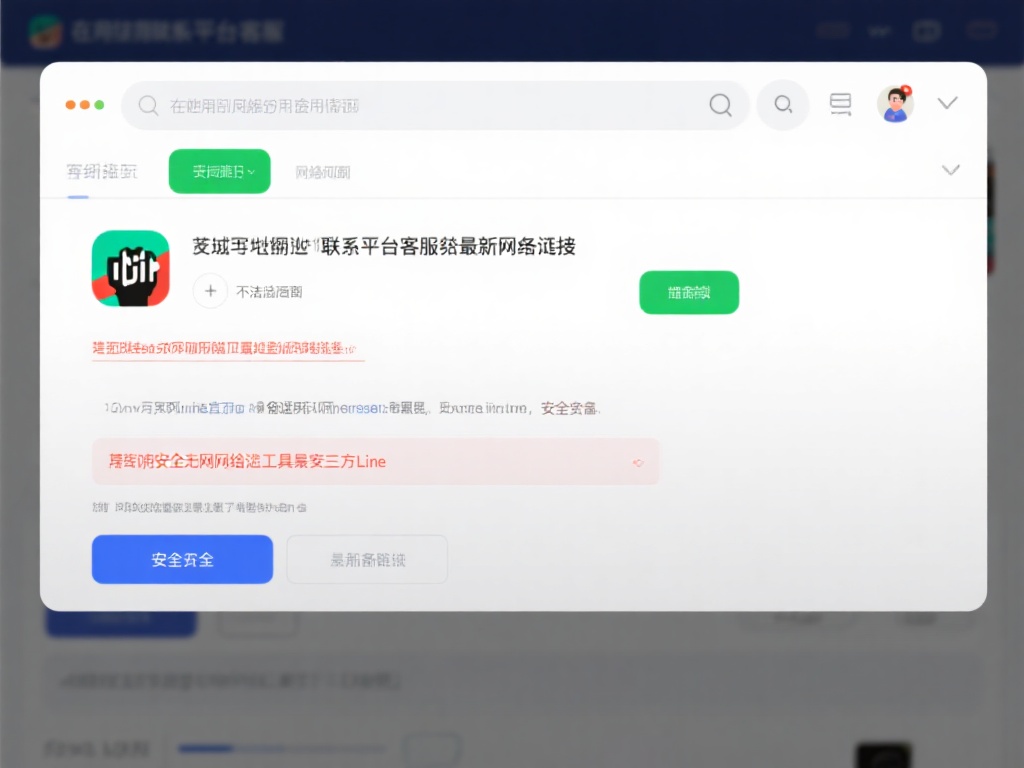Viewport: 1024px width, 768px height.
Task: Open the red underlined link below the app logo
Action: pyautogui.click(x=227, y=349)
